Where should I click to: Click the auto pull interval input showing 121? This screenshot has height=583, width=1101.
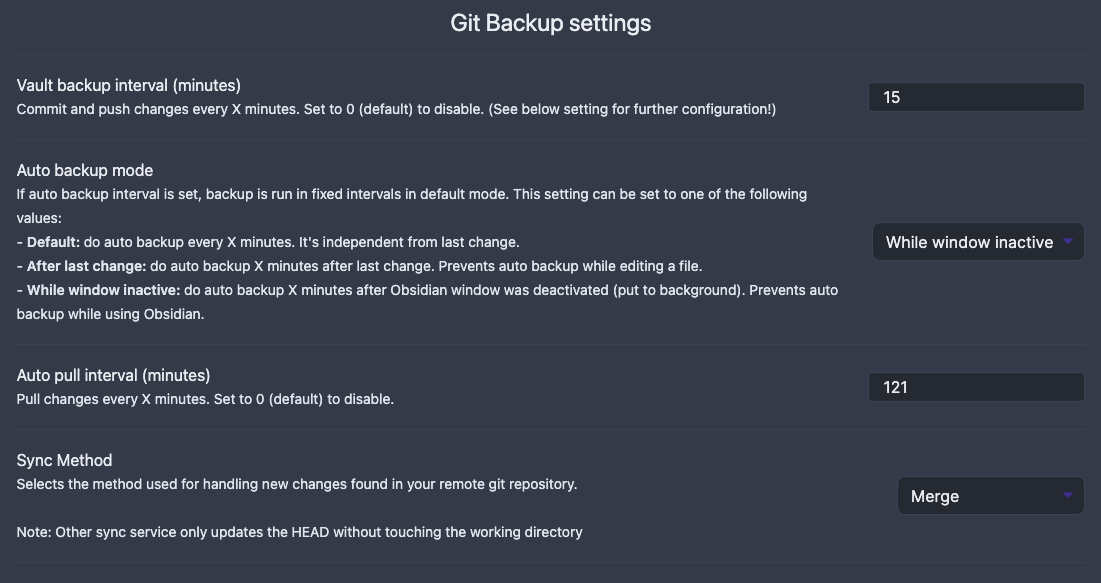976,386
